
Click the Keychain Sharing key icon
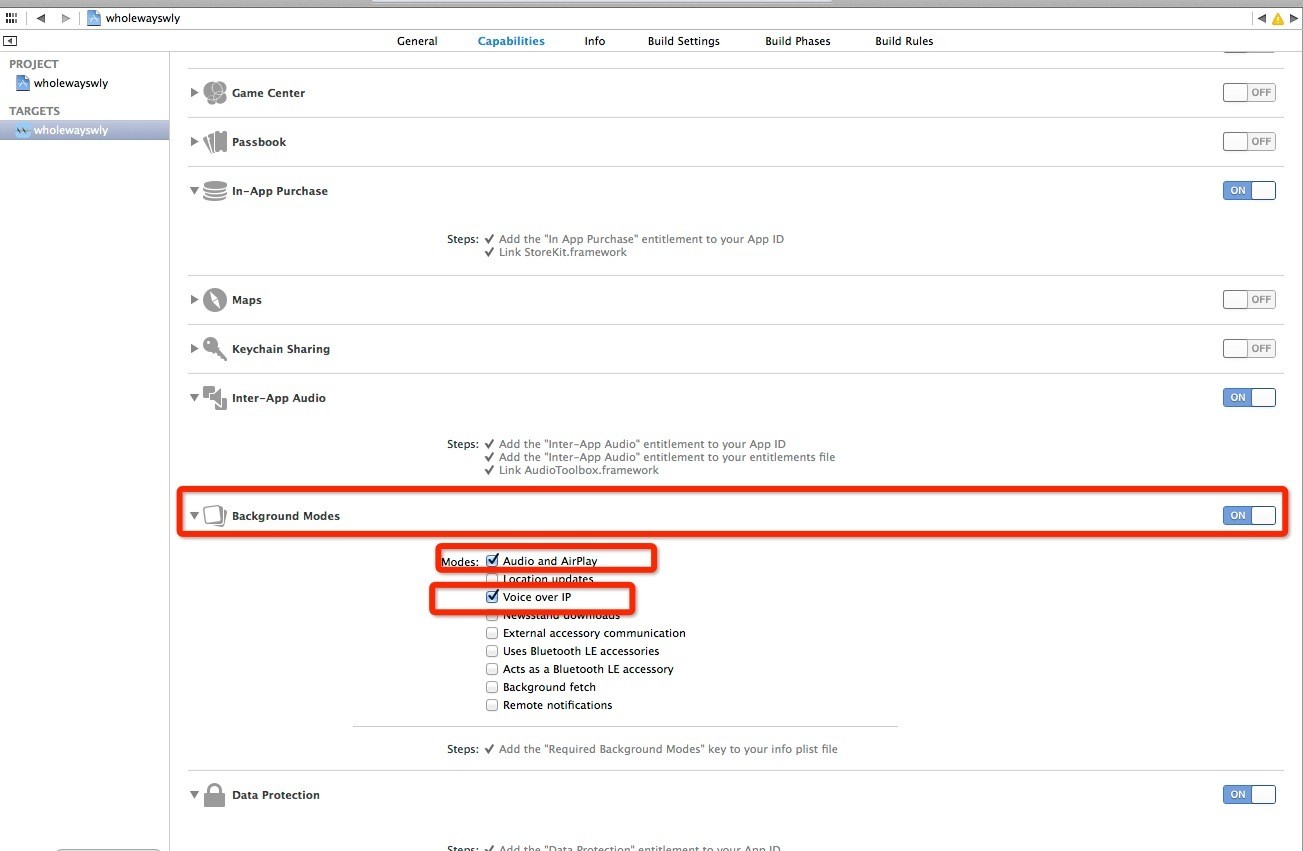(x=214, y=349)
